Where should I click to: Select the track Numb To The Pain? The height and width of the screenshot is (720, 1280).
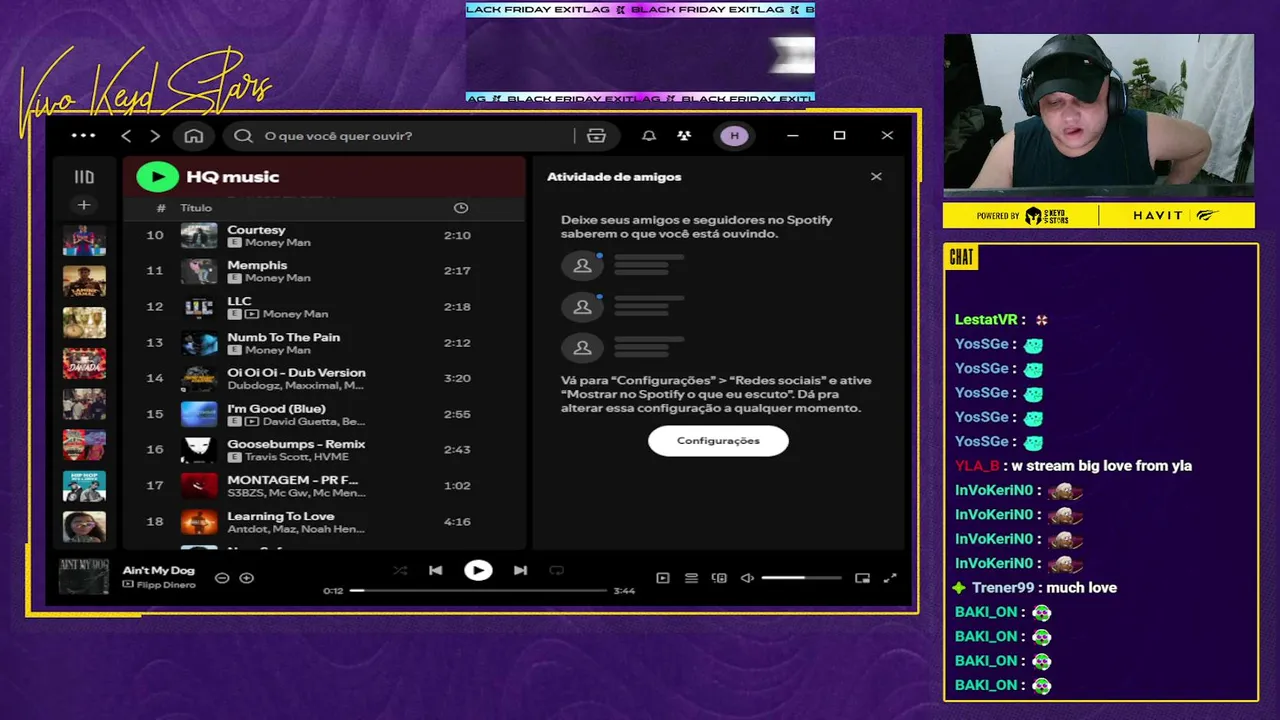click(x=323, y=343)
